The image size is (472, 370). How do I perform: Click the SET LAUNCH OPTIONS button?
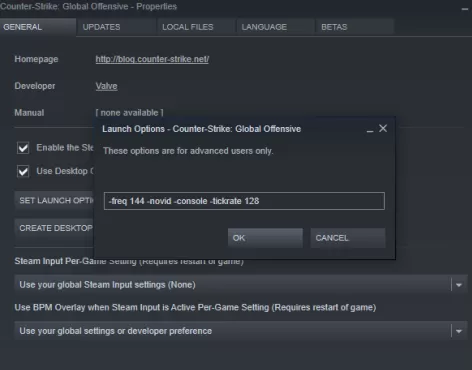[54, 200]
